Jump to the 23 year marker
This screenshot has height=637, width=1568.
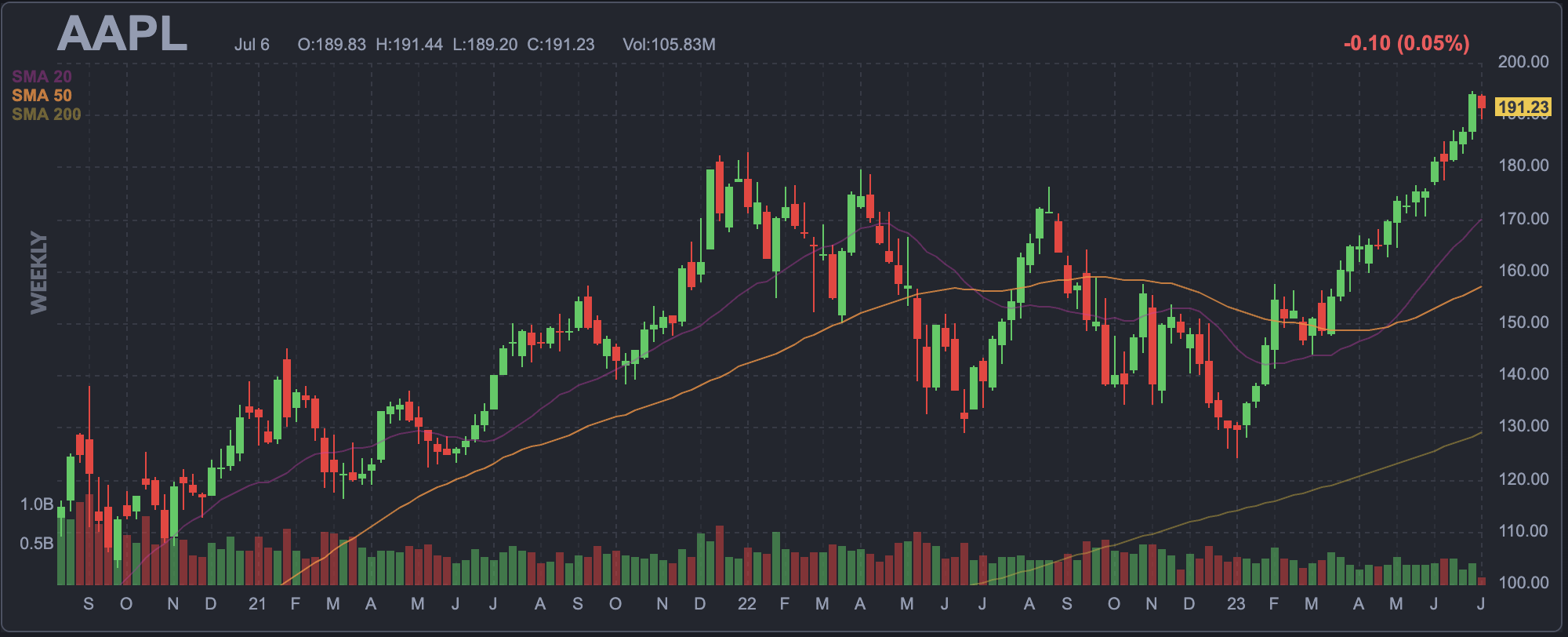(x=1236, y=604)
